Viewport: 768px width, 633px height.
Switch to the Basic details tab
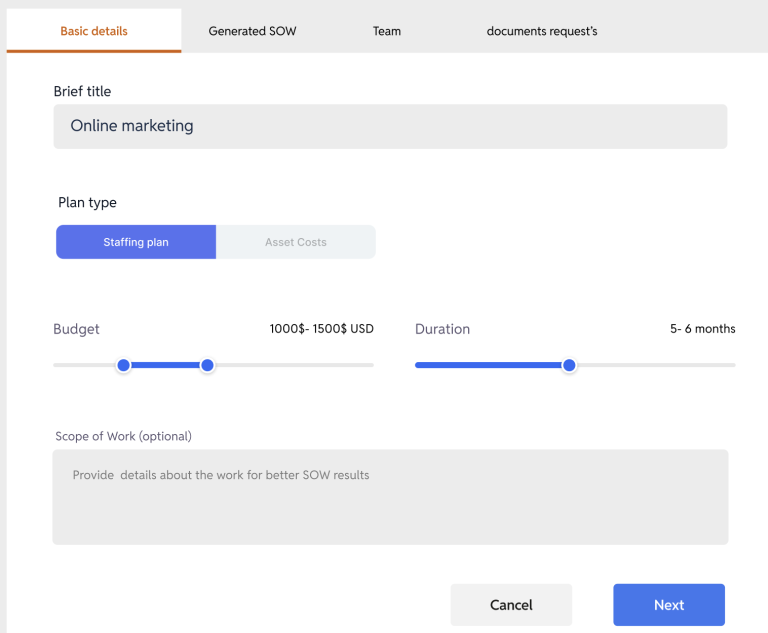(94, 31)
